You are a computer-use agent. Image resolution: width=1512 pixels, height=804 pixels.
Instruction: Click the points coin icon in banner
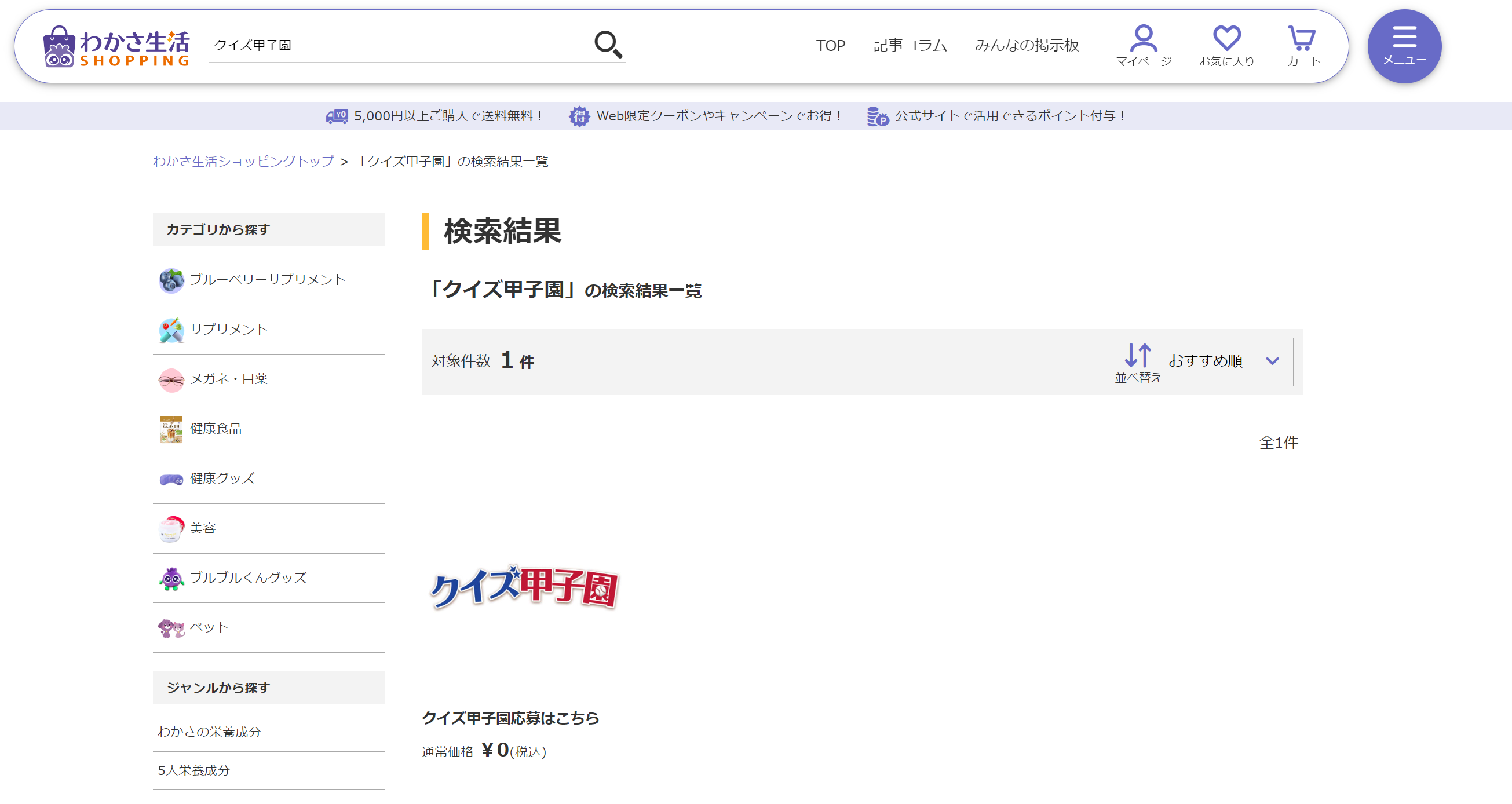[878, 116]
